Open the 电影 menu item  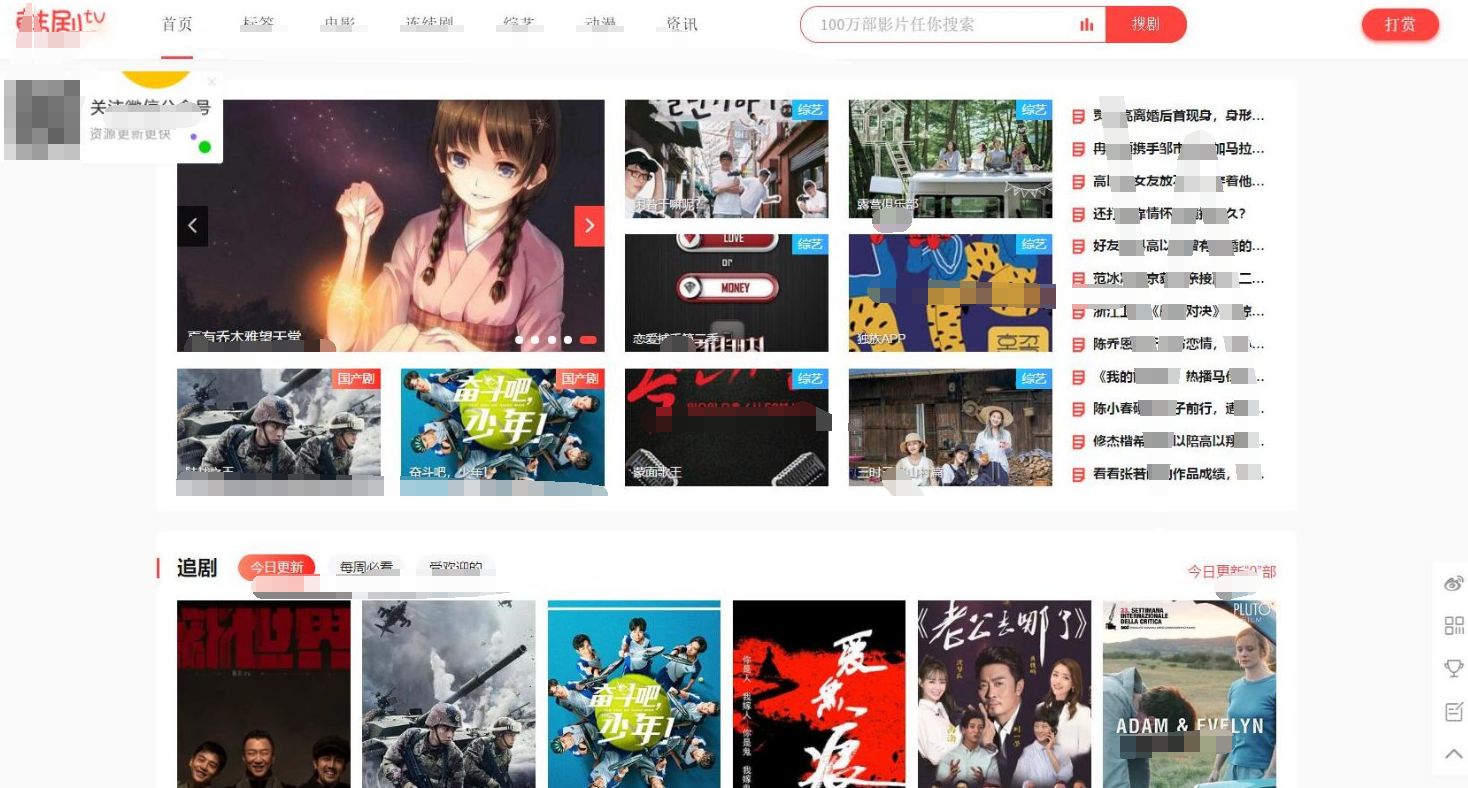340,25
